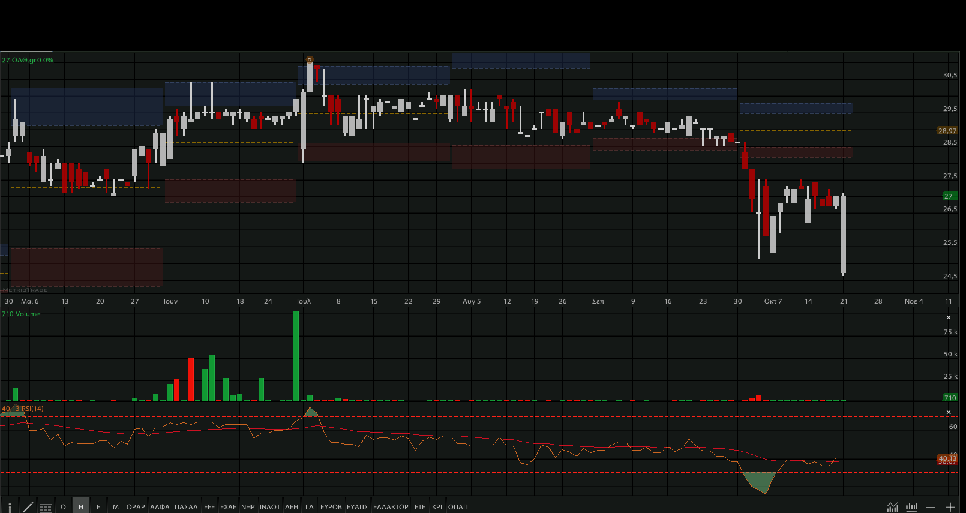
Task: Toggle the highlighted H timeframe button
Action: [81, 507]
